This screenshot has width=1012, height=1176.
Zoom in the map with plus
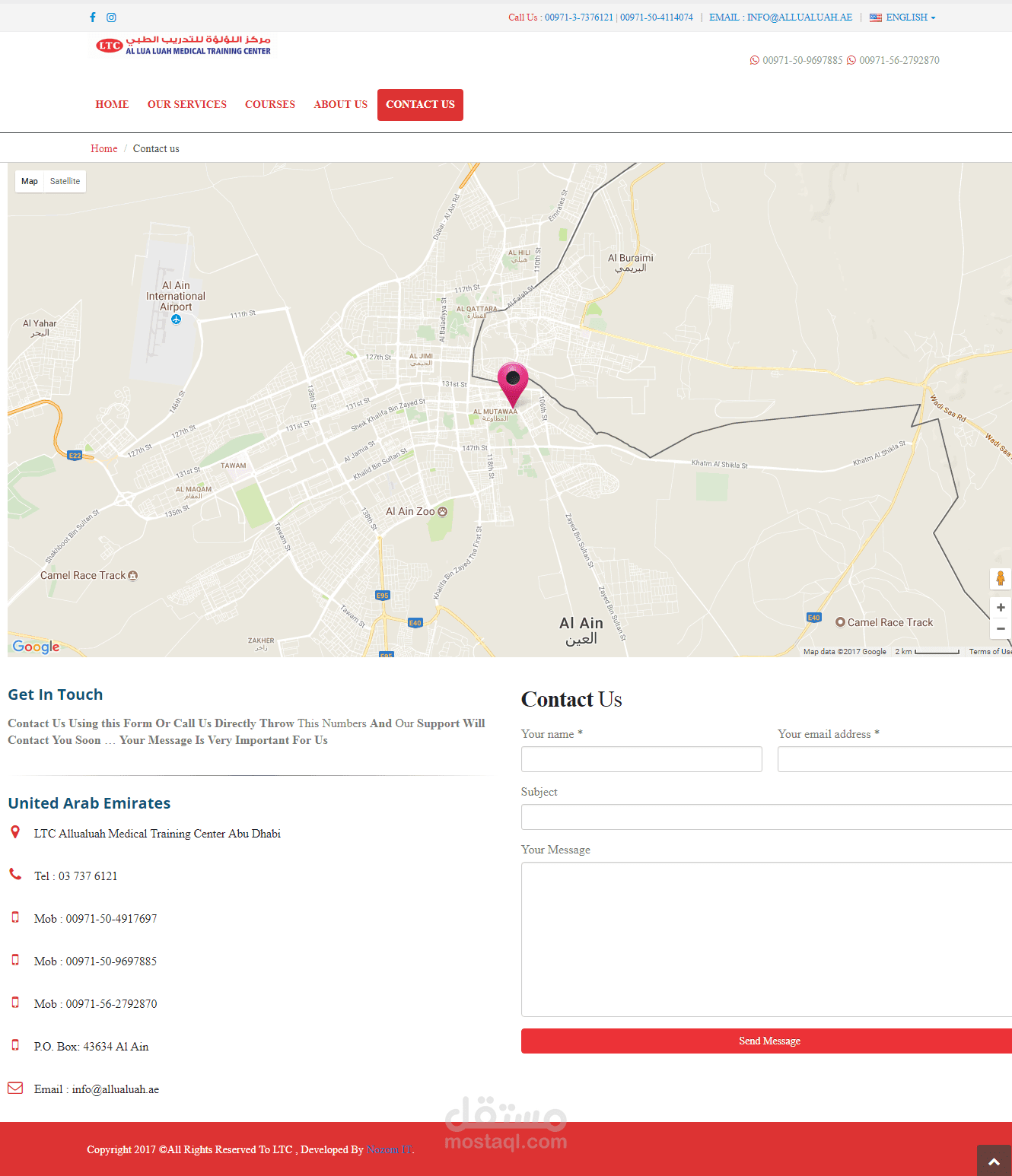click(x=1001, y=607)
